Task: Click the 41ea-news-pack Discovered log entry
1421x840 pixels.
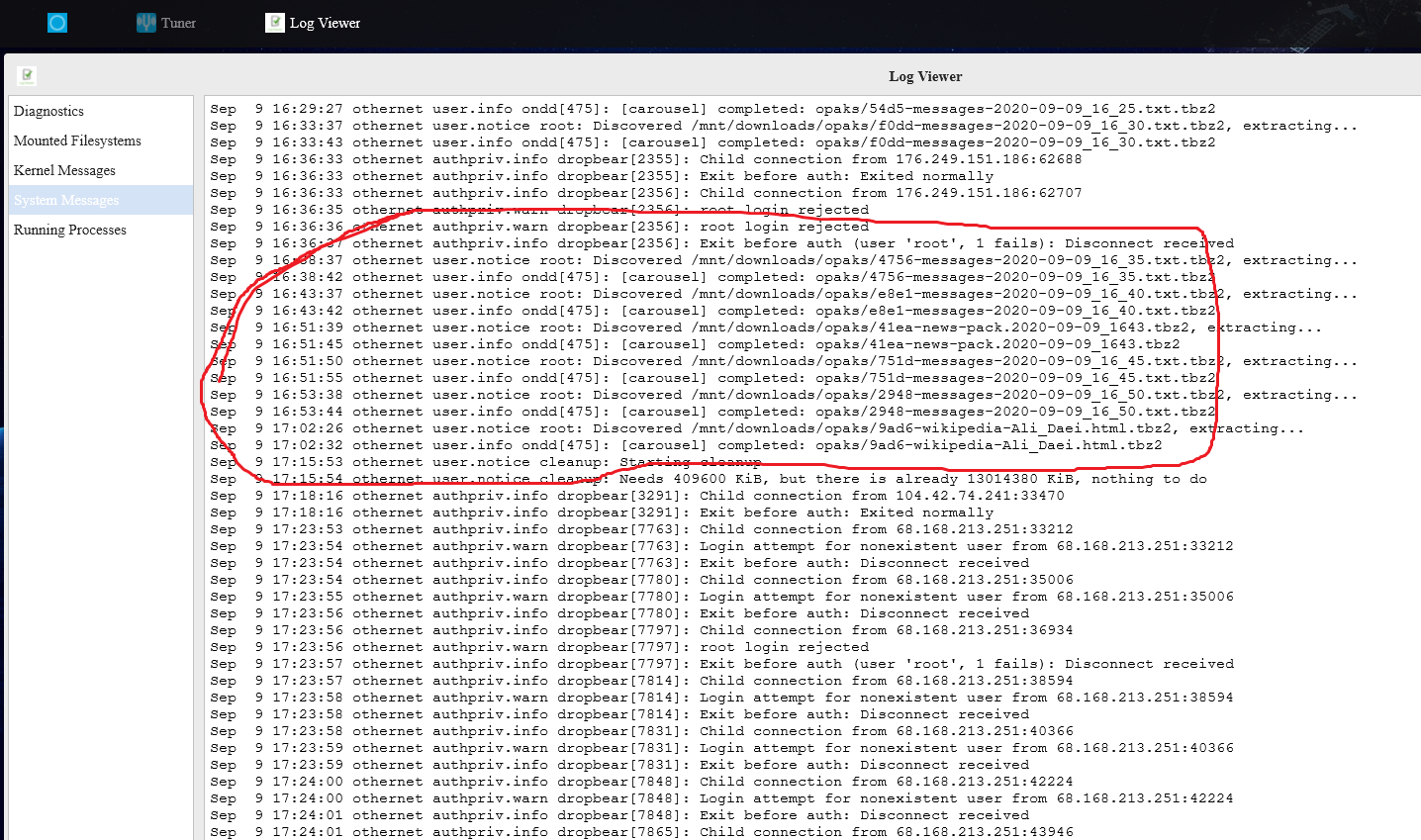Action: 766,327
